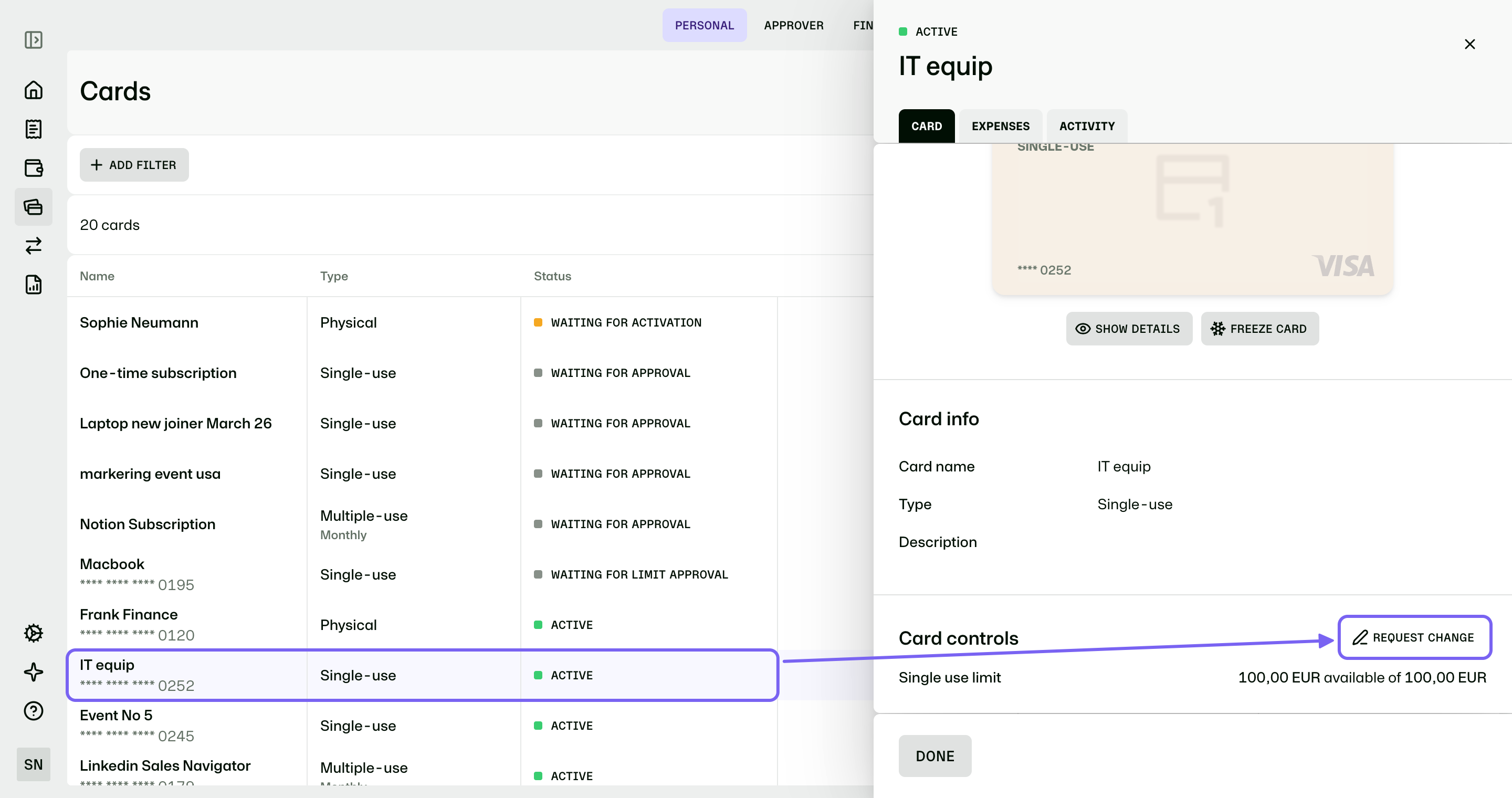Switch to the Personal tab
The image size is (1512, 798).
(705, 25)
